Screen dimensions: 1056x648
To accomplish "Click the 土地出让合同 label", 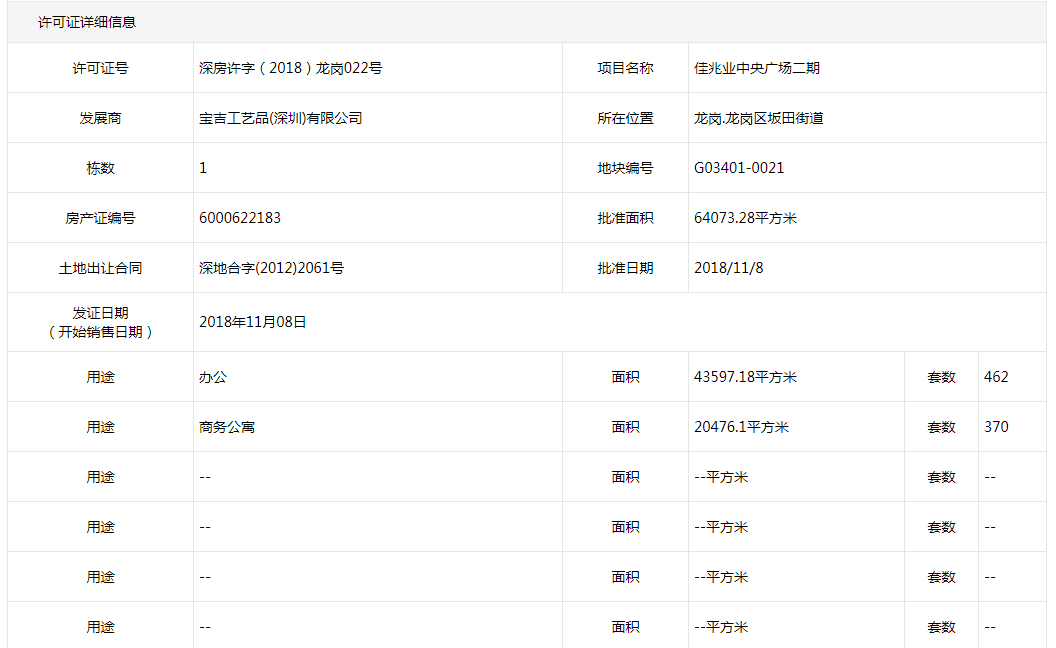I will (x=100, y=268).
